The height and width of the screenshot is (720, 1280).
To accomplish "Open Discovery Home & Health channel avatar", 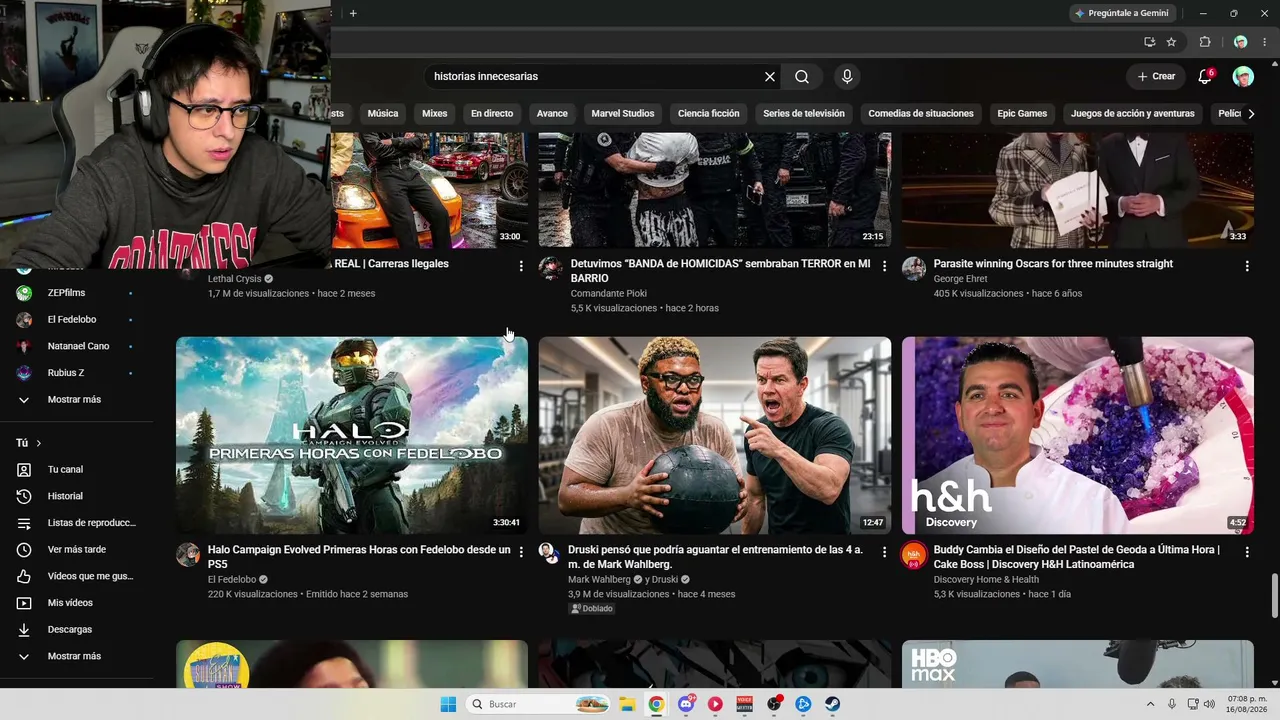I will pyautogui.click(x=914, y=555).
